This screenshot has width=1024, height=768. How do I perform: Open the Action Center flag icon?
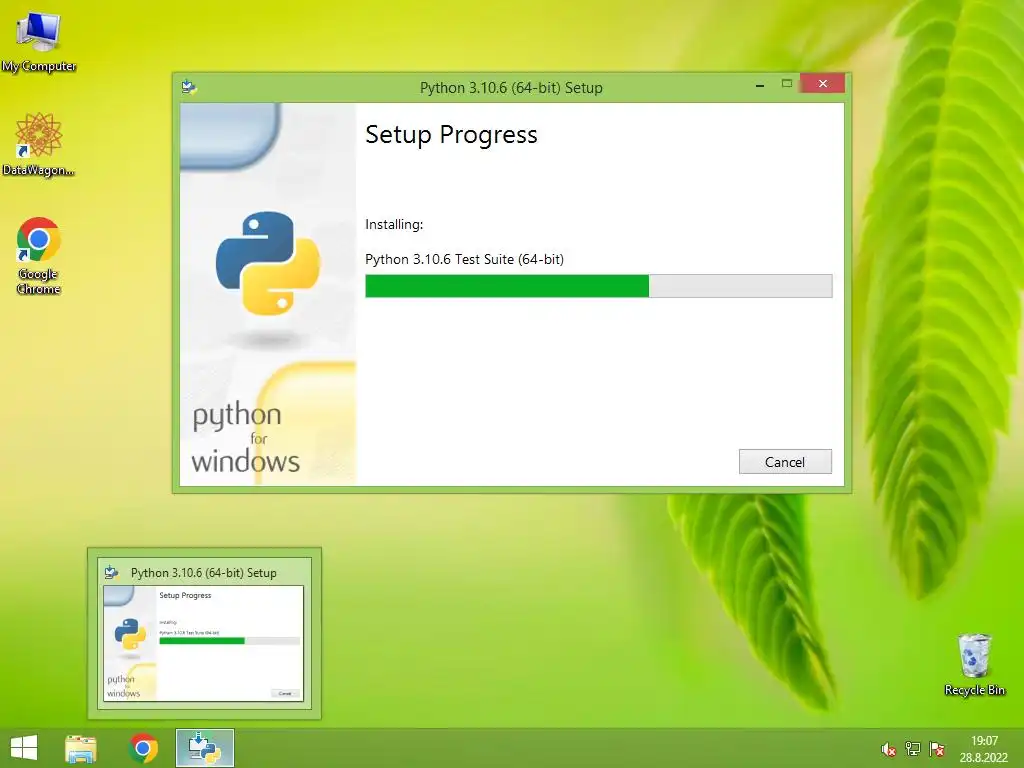[937, 749]
